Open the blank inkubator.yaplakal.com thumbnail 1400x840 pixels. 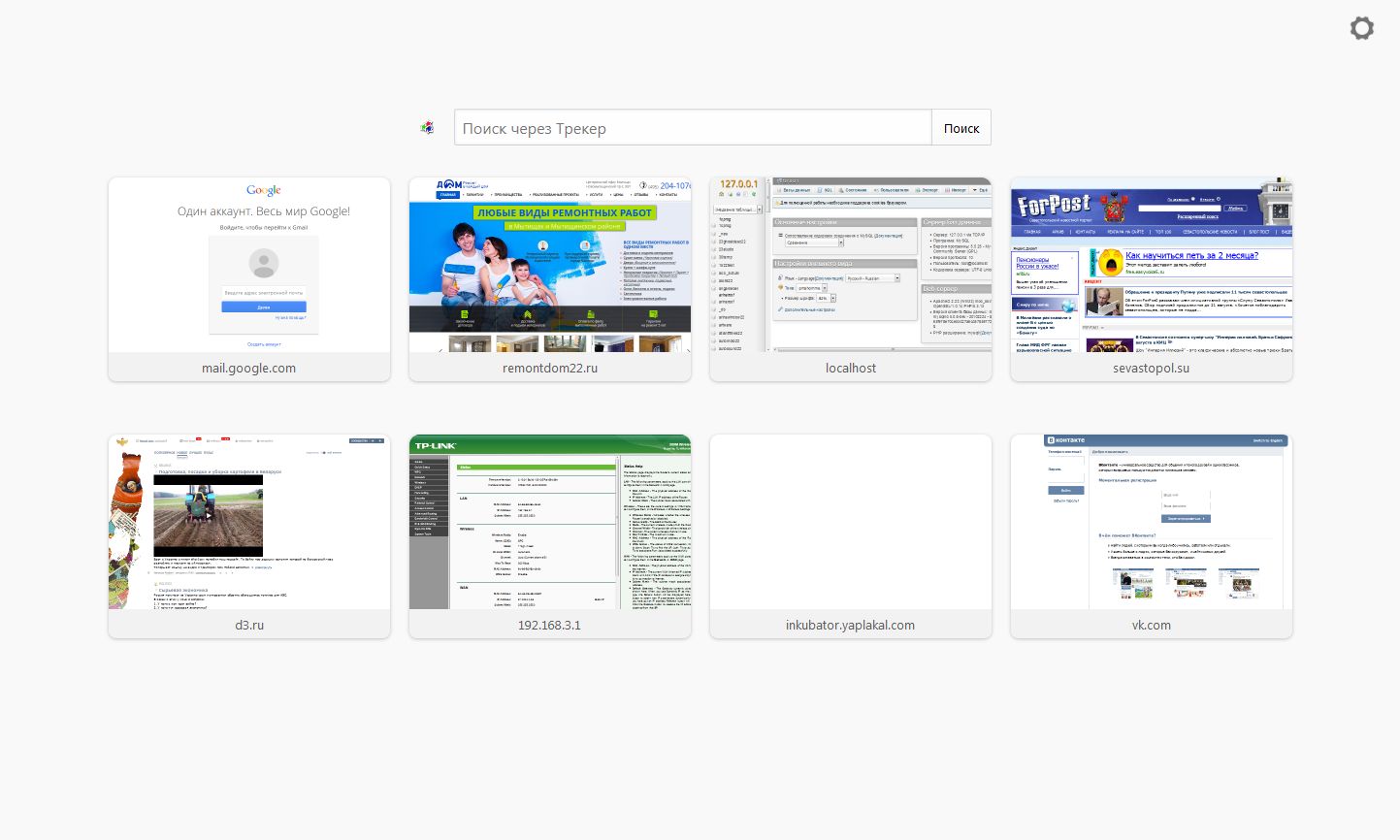851,522
